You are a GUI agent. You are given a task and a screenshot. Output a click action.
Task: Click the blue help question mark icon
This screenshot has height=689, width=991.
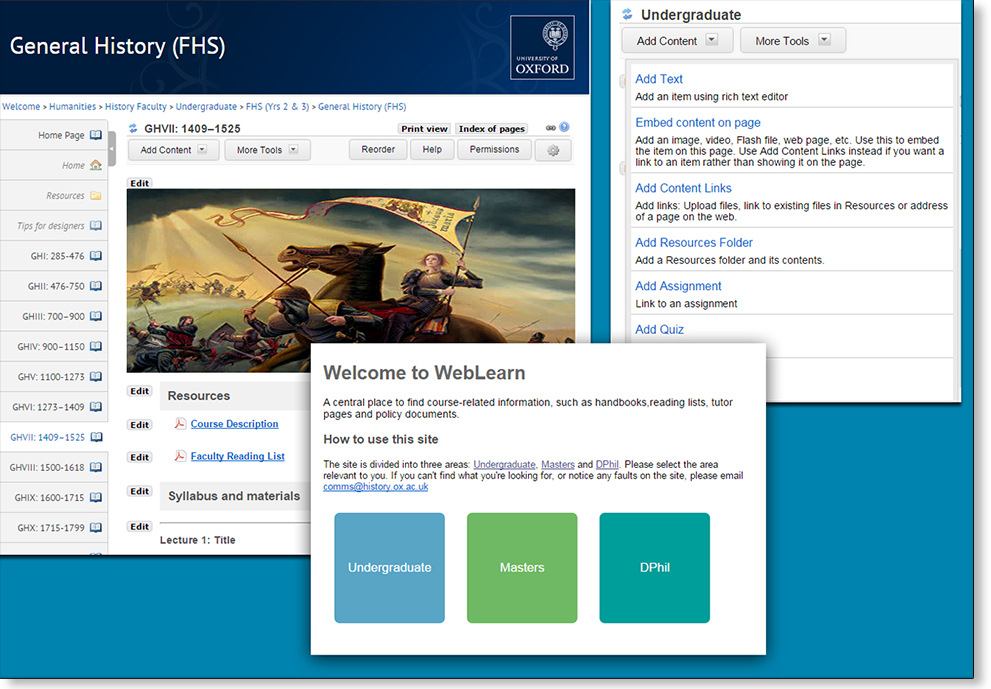pos(564,128)
